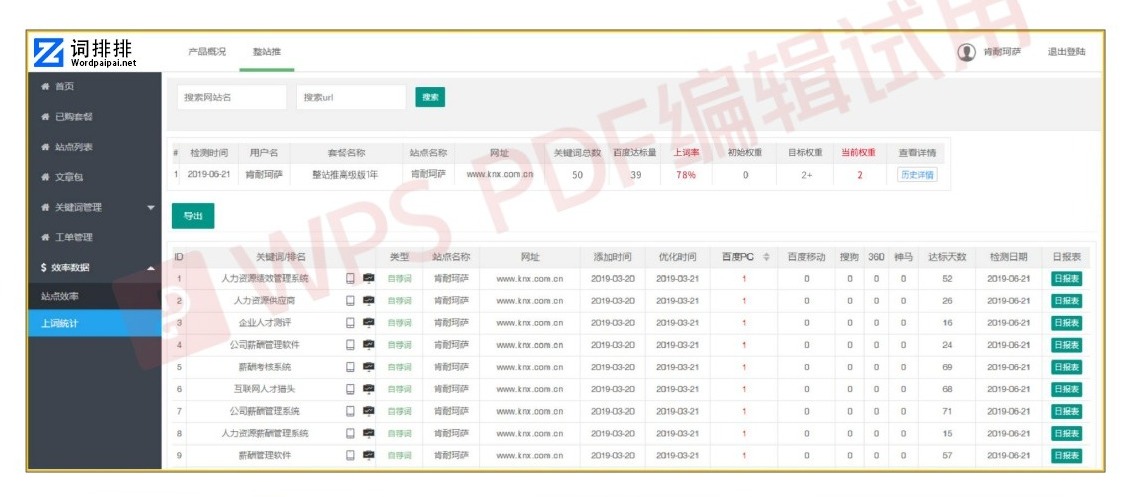
Task: Click the 导出 export button
Action: [x=192, y=215]
